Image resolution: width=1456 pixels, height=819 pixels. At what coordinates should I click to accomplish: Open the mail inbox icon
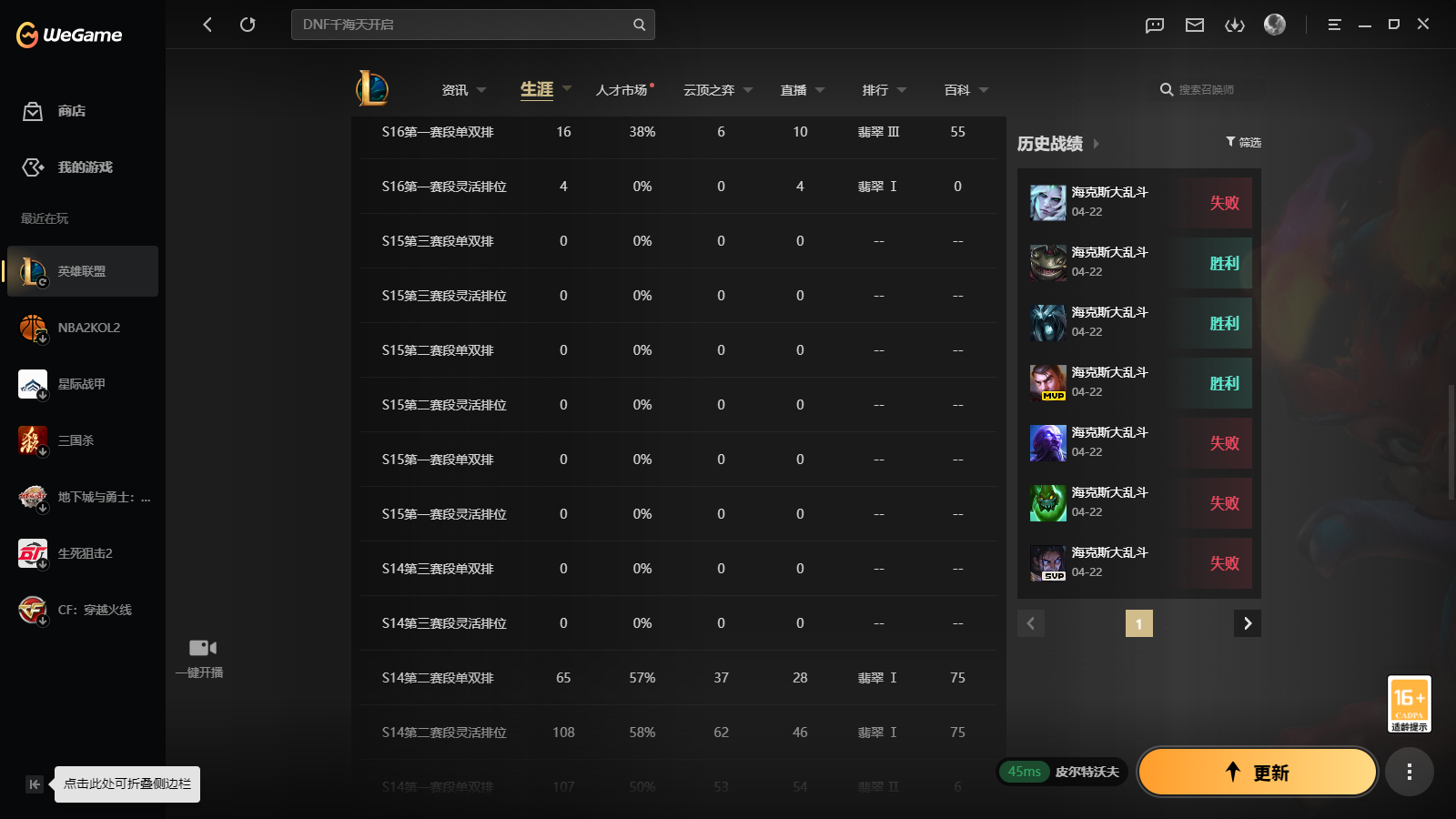pyautogui.click(x=1195, y=25)
